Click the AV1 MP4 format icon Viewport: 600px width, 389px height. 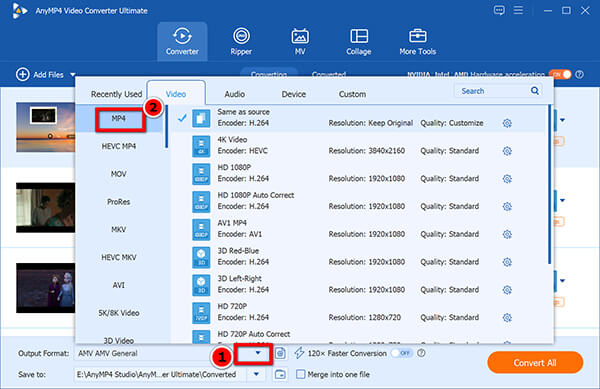(201, 229)
